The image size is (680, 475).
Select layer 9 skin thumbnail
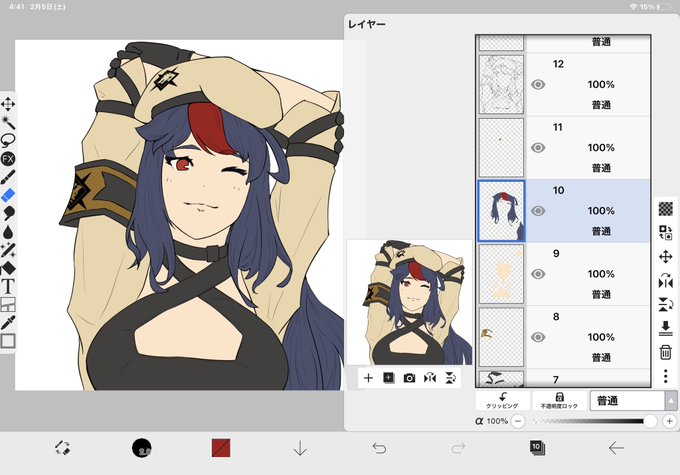(501, 274)
